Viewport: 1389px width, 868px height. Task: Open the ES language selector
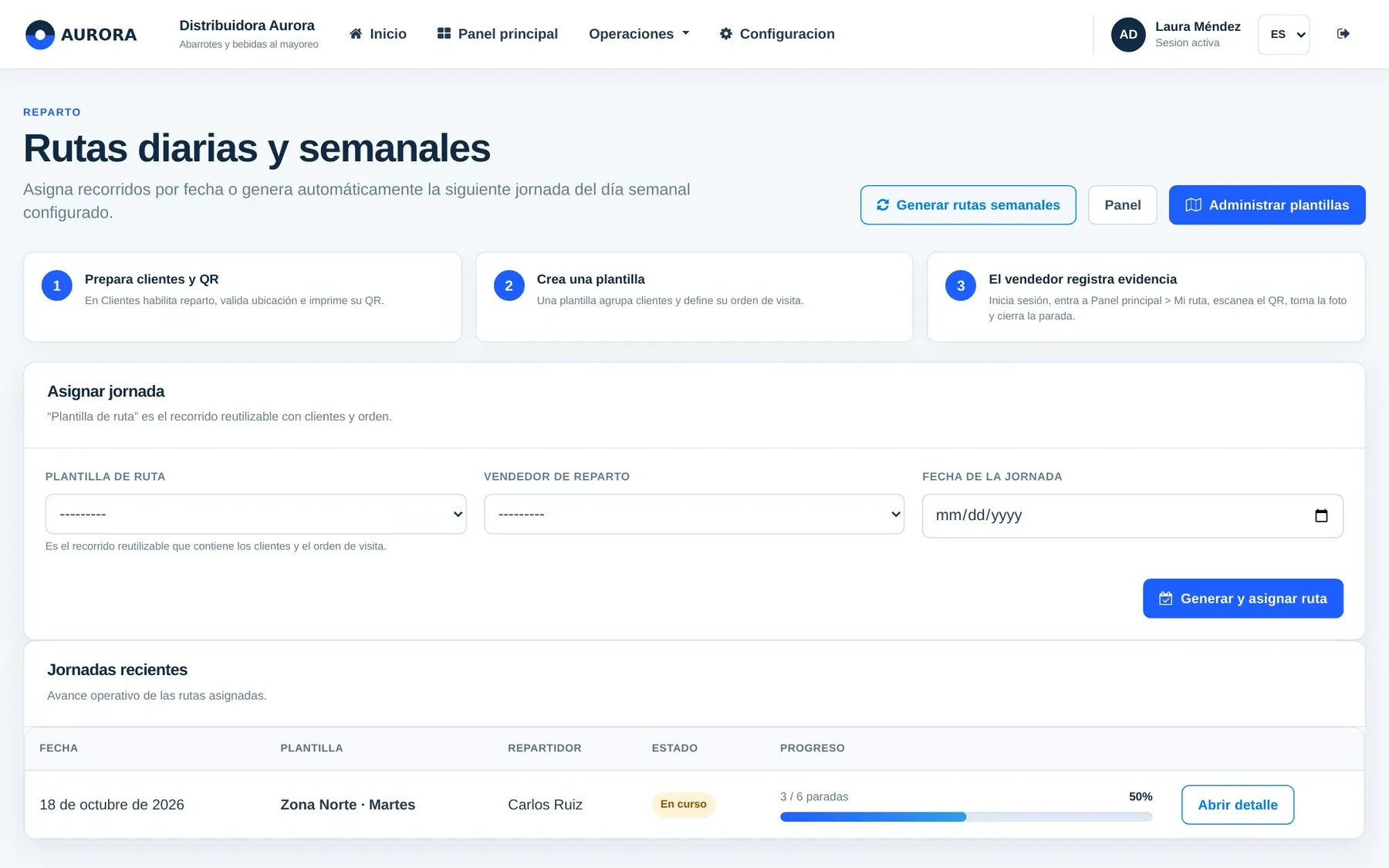click(x=1284, y=35)
